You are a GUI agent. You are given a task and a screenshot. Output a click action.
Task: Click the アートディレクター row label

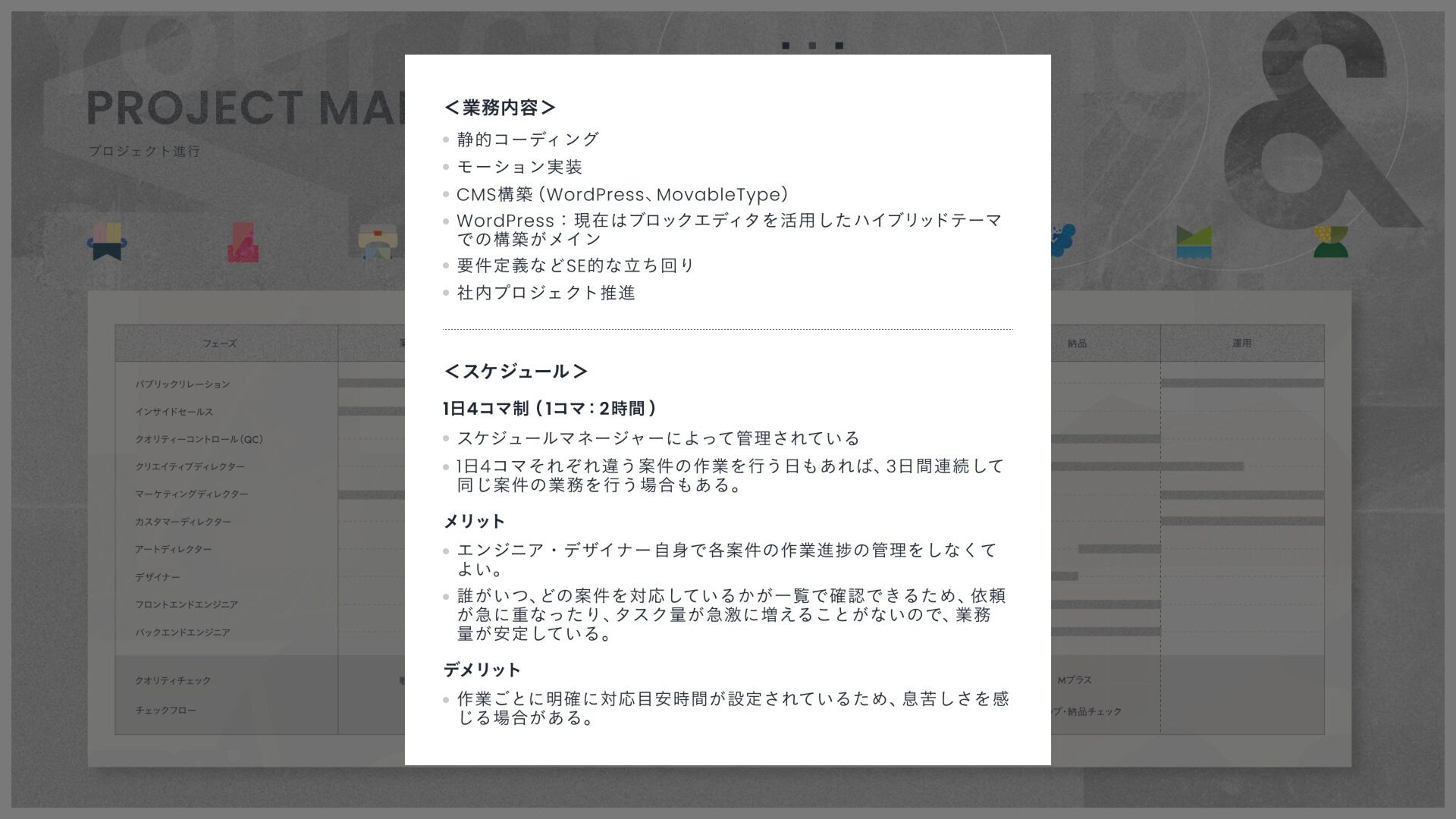click(174, 549)
